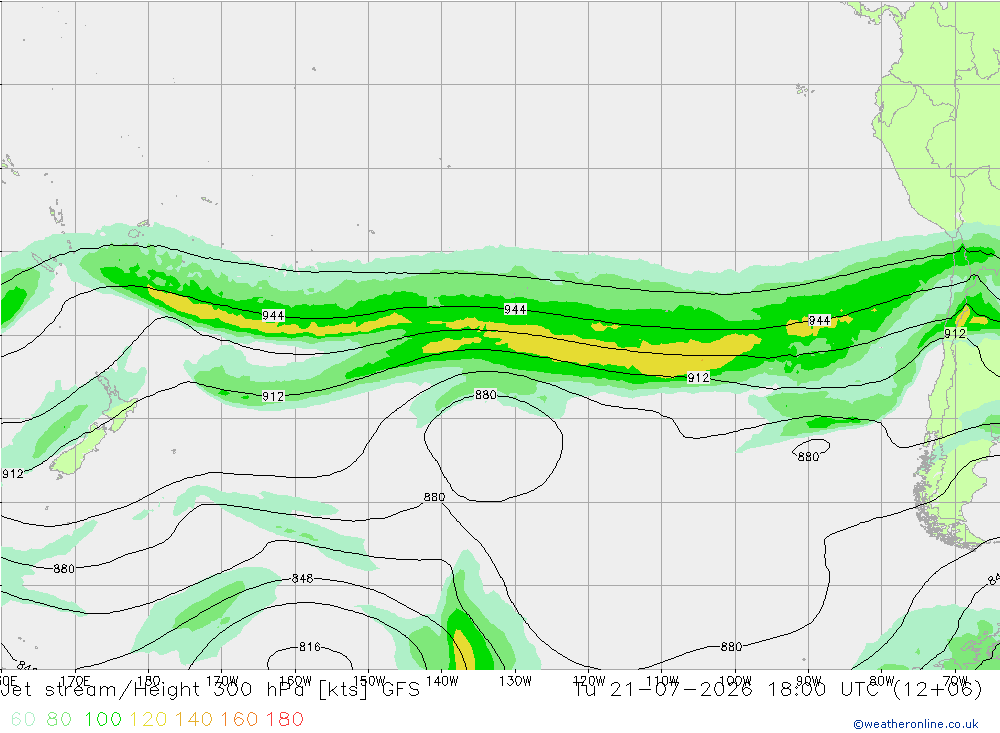Click the Jet stream/Height 300 hPa title
The width and height of the screenshot is (1000, 733).
pyautogui.click(x=210, y=690)
